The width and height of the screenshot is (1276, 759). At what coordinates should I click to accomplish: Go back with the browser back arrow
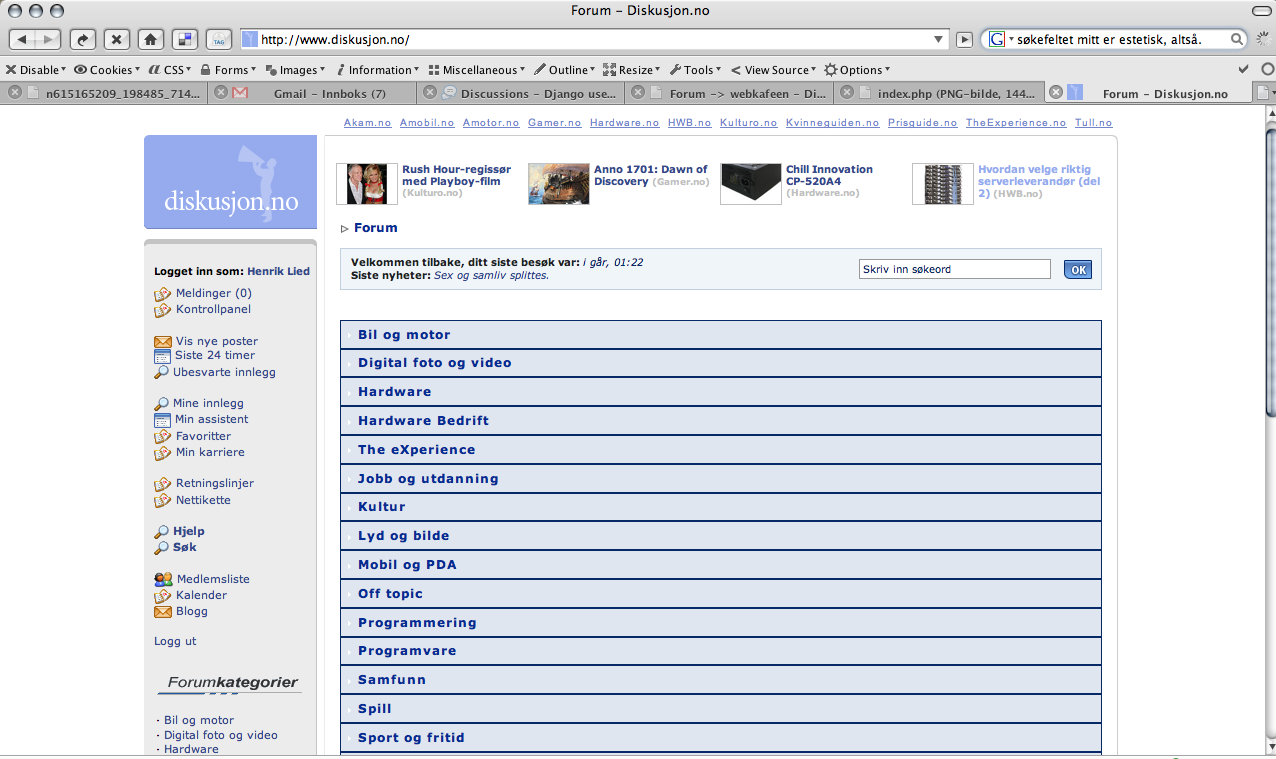[23, 39]
